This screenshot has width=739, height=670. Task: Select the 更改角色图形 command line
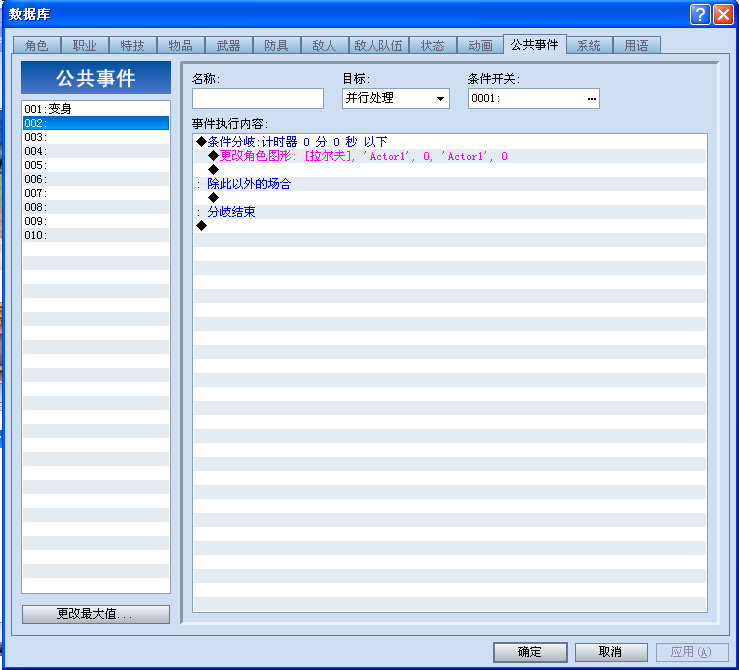pos(450,156)
